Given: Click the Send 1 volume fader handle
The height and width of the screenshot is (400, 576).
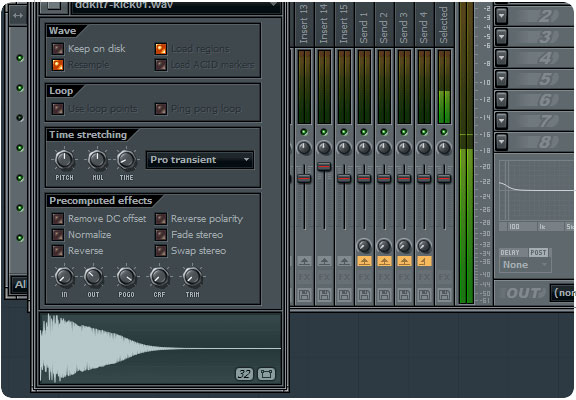Looking at the screenshot, I should (364, 179).
